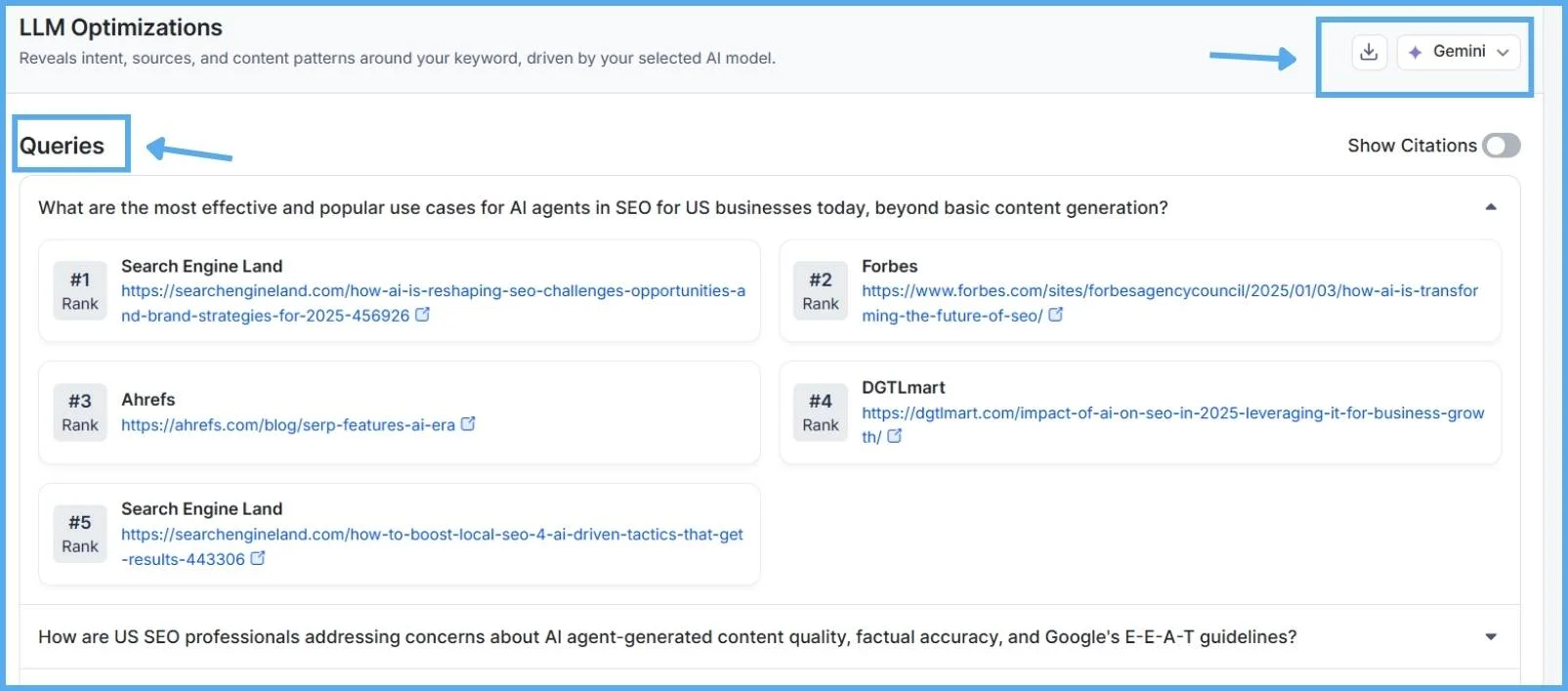Click the Search Engine Land title in rank #1 card
Viewport: 1568px width, 691px height.
click(202, 266)
